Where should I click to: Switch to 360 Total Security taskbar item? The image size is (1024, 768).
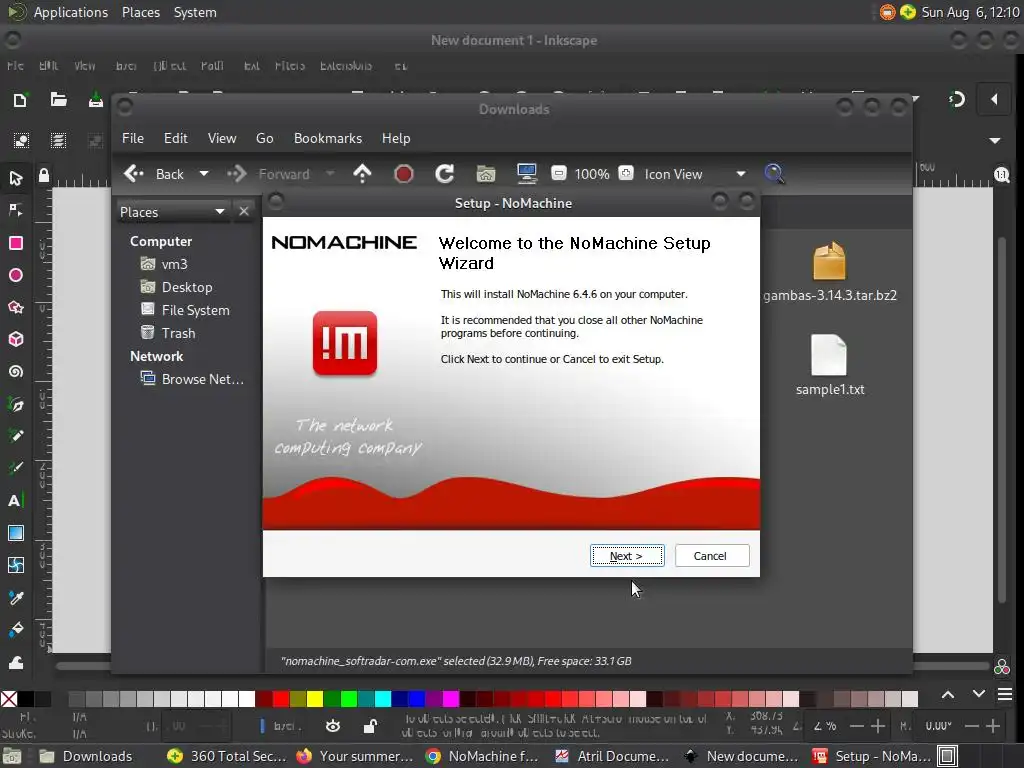tap(226, 756)
